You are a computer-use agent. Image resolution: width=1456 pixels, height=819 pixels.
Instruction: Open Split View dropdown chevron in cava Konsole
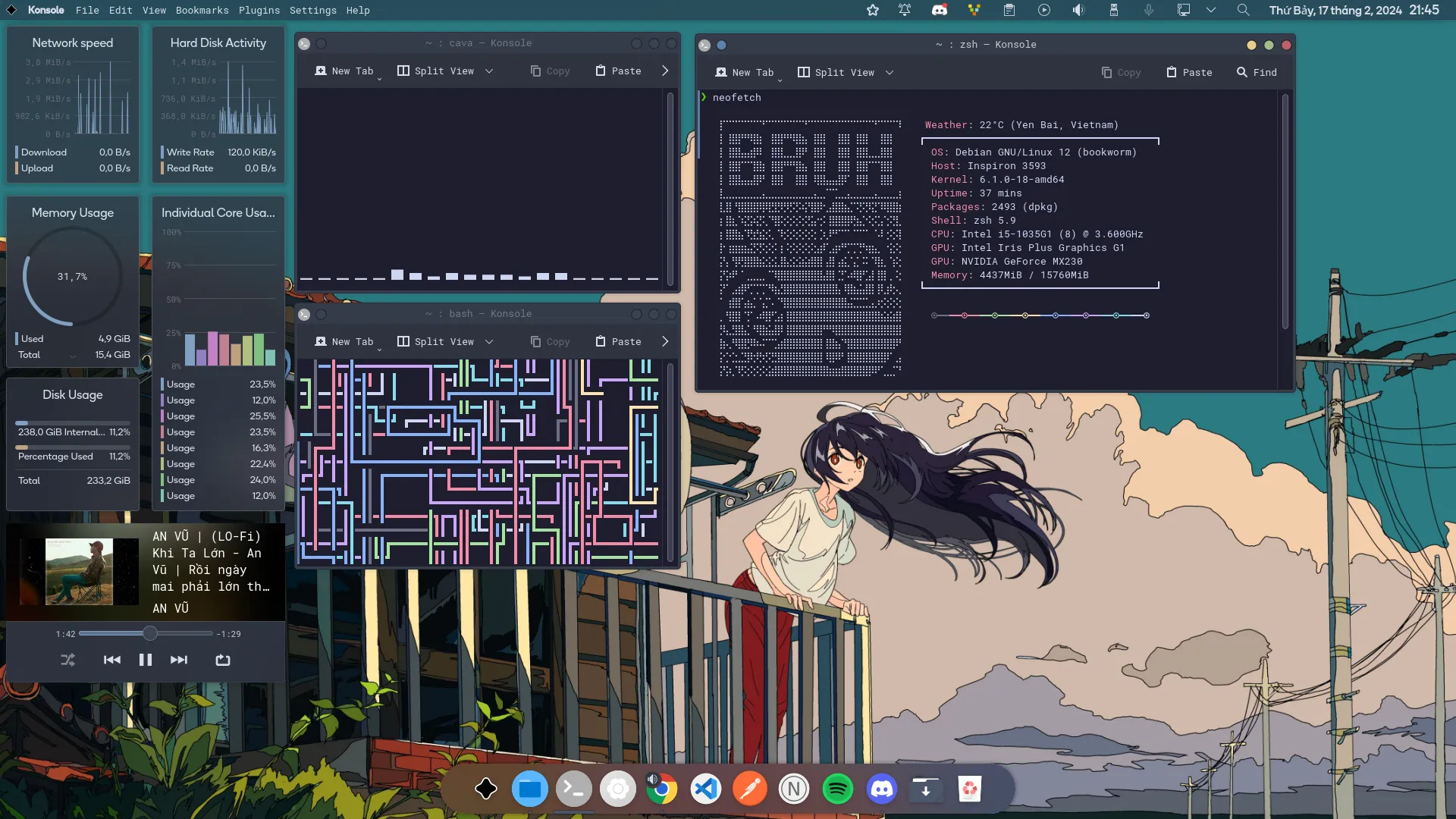coord(489,71)
